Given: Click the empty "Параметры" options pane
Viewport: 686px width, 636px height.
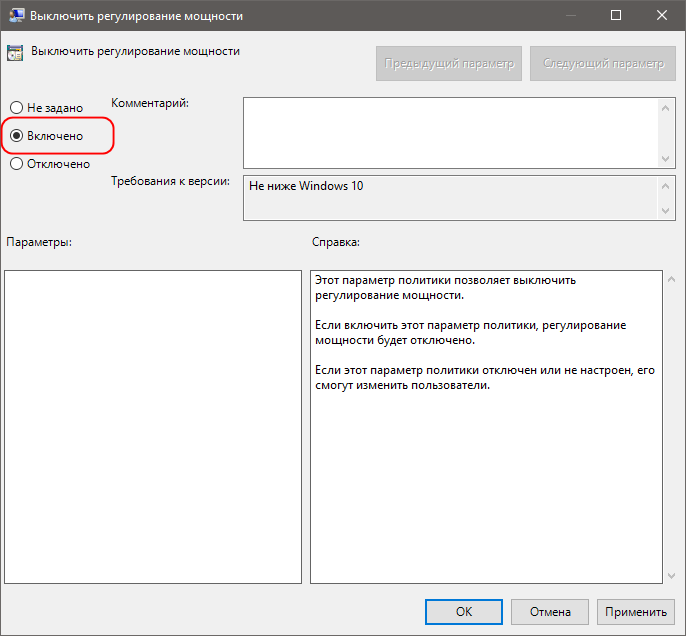Looking at the screenshot, I should point(153,427).
